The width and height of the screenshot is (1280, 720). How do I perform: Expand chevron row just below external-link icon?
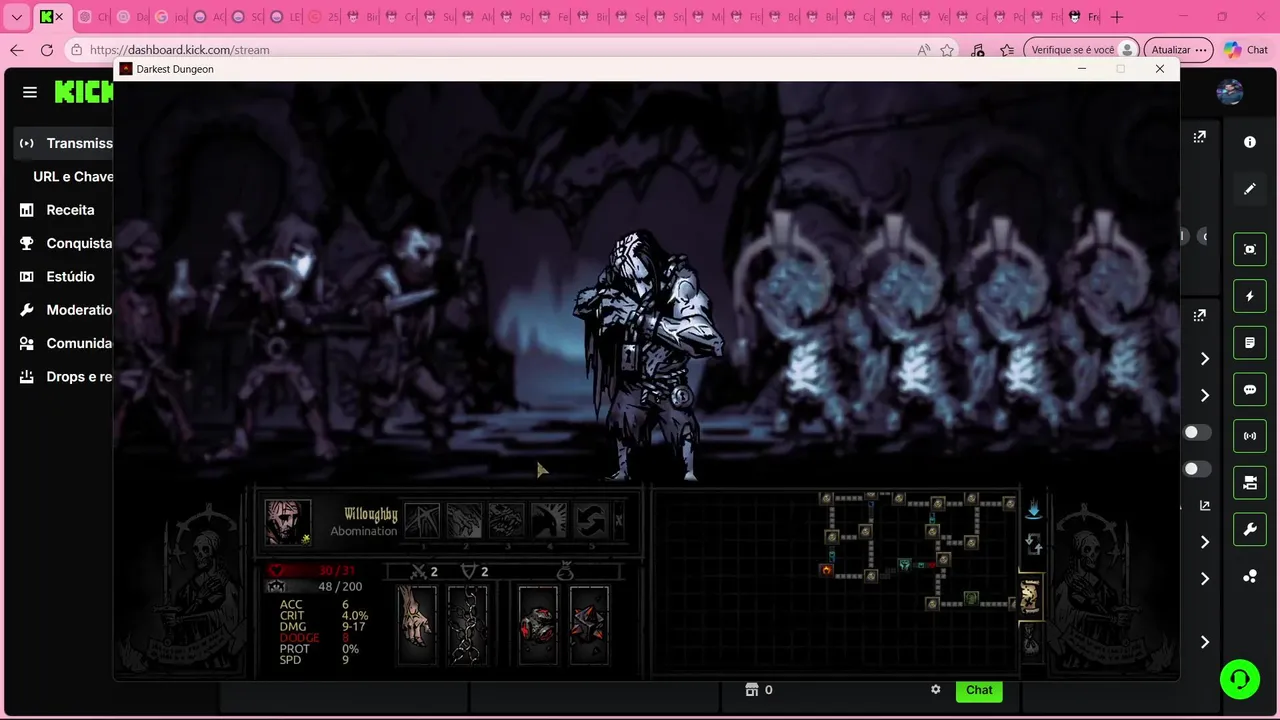pos(1205,542)
